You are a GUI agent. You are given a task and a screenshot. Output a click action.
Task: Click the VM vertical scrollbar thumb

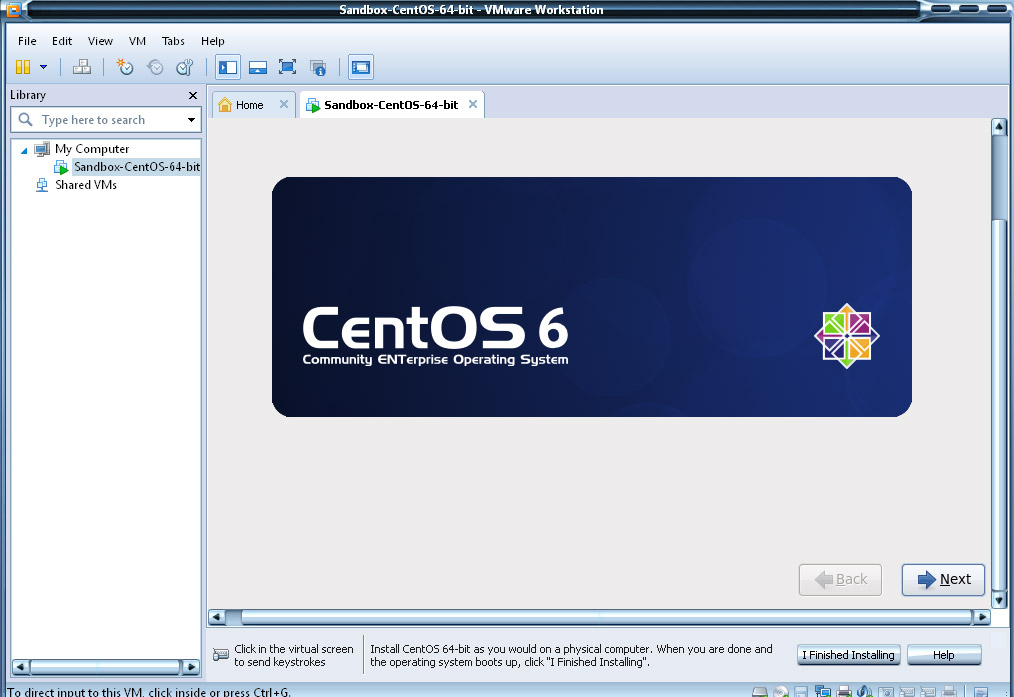pos(999,404)
